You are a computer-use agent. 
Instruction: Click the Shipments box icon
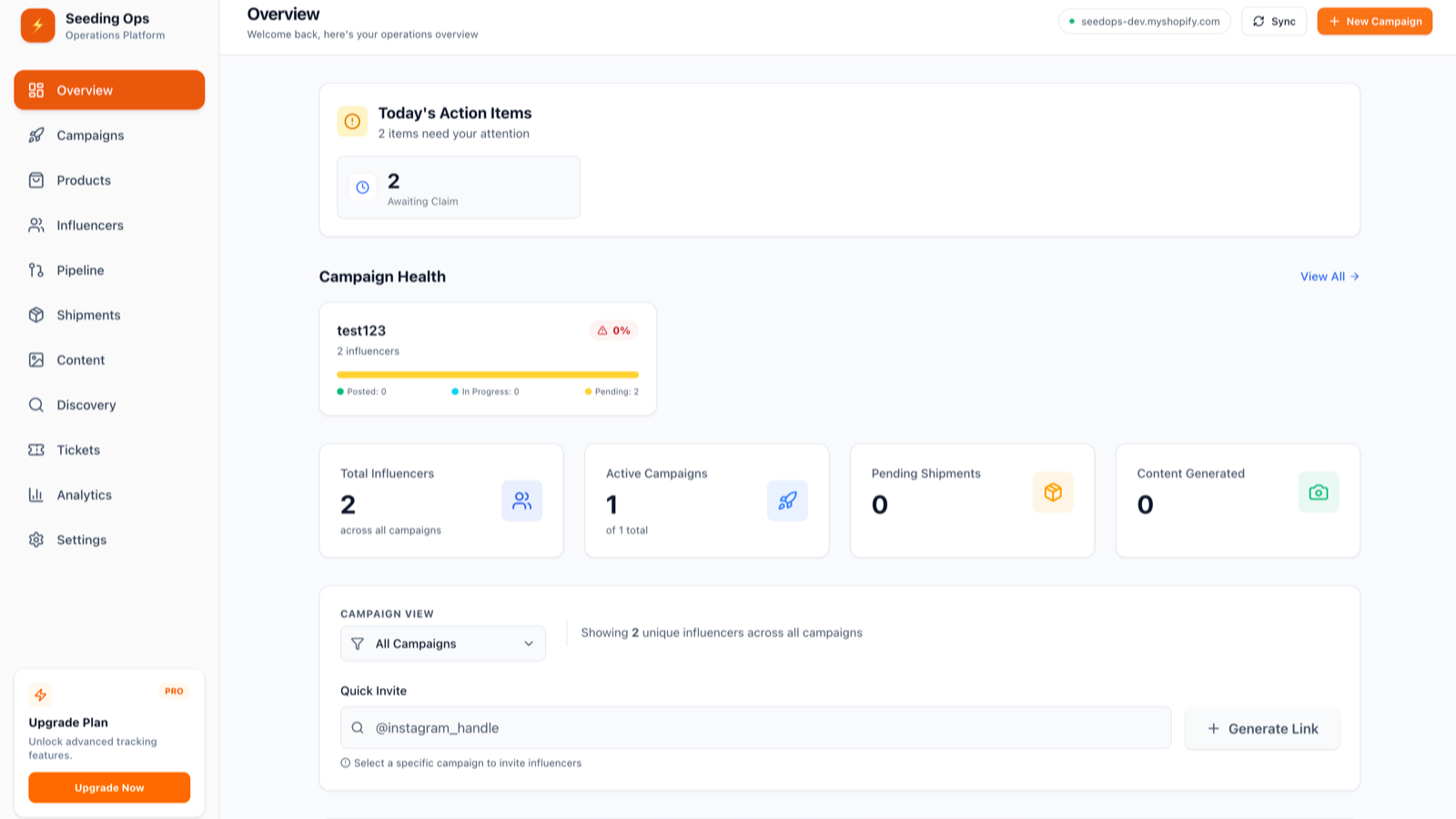36,314
